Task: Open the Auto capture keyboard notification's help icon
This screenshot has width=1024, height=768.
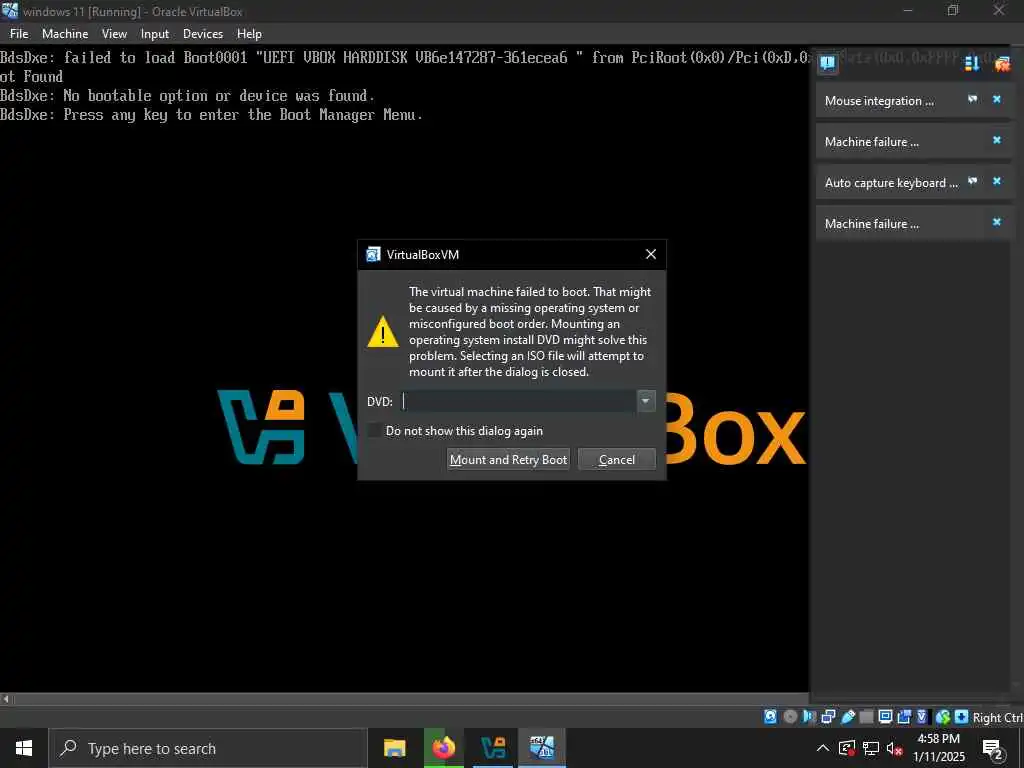Action: (972, 181)
